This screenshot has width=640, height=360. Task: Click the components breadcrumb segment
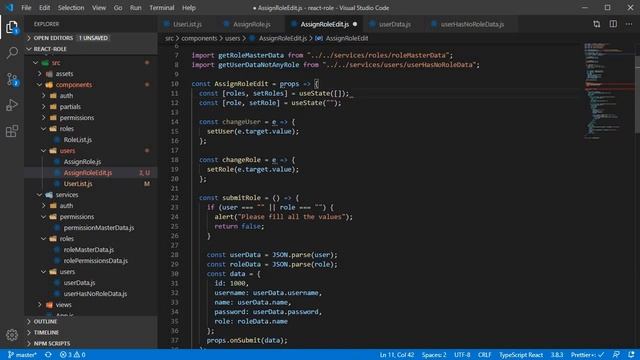tap(199, 38)
